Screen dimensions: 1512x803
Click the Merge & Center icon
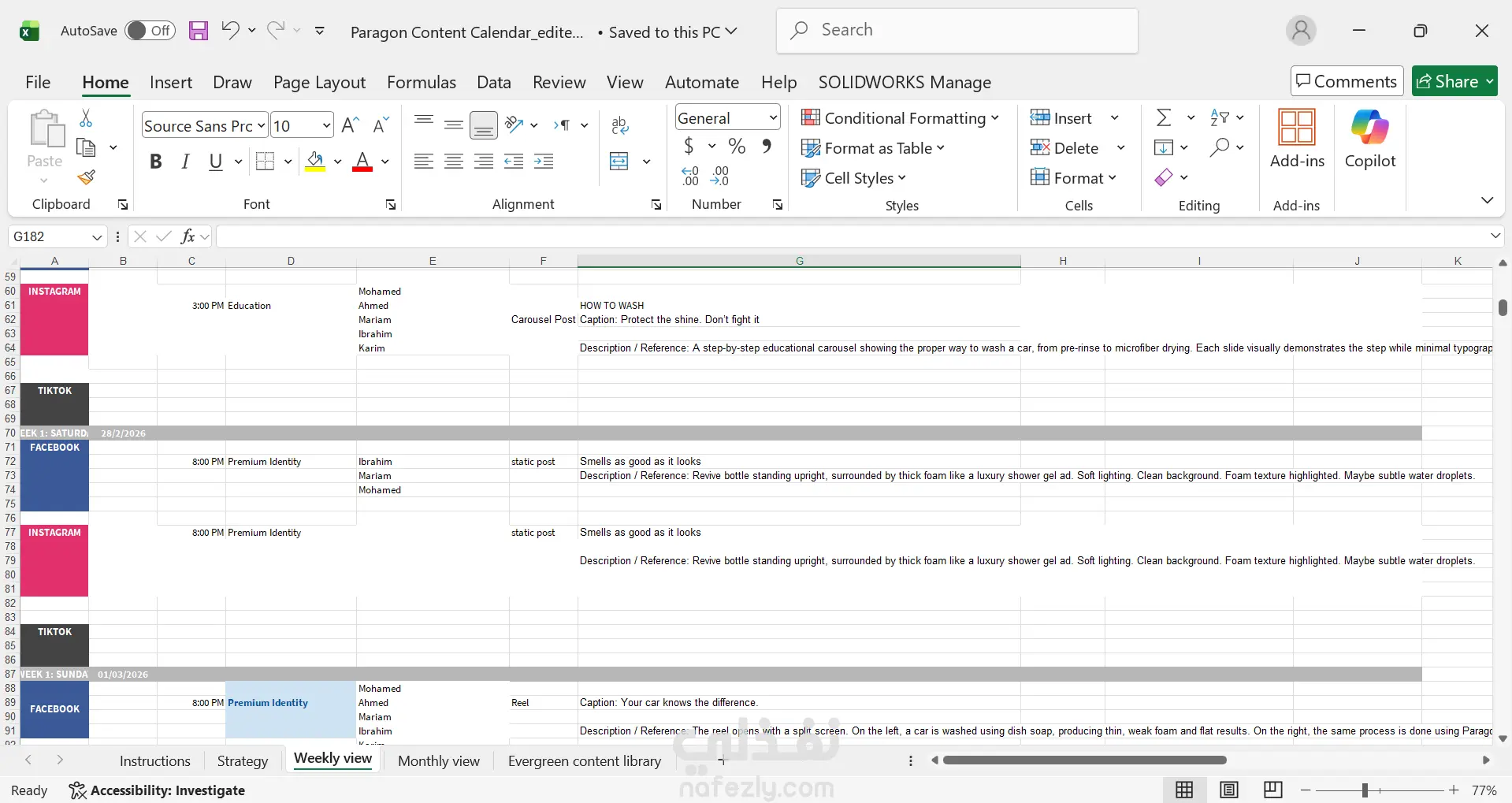click(x=619, y=162)
